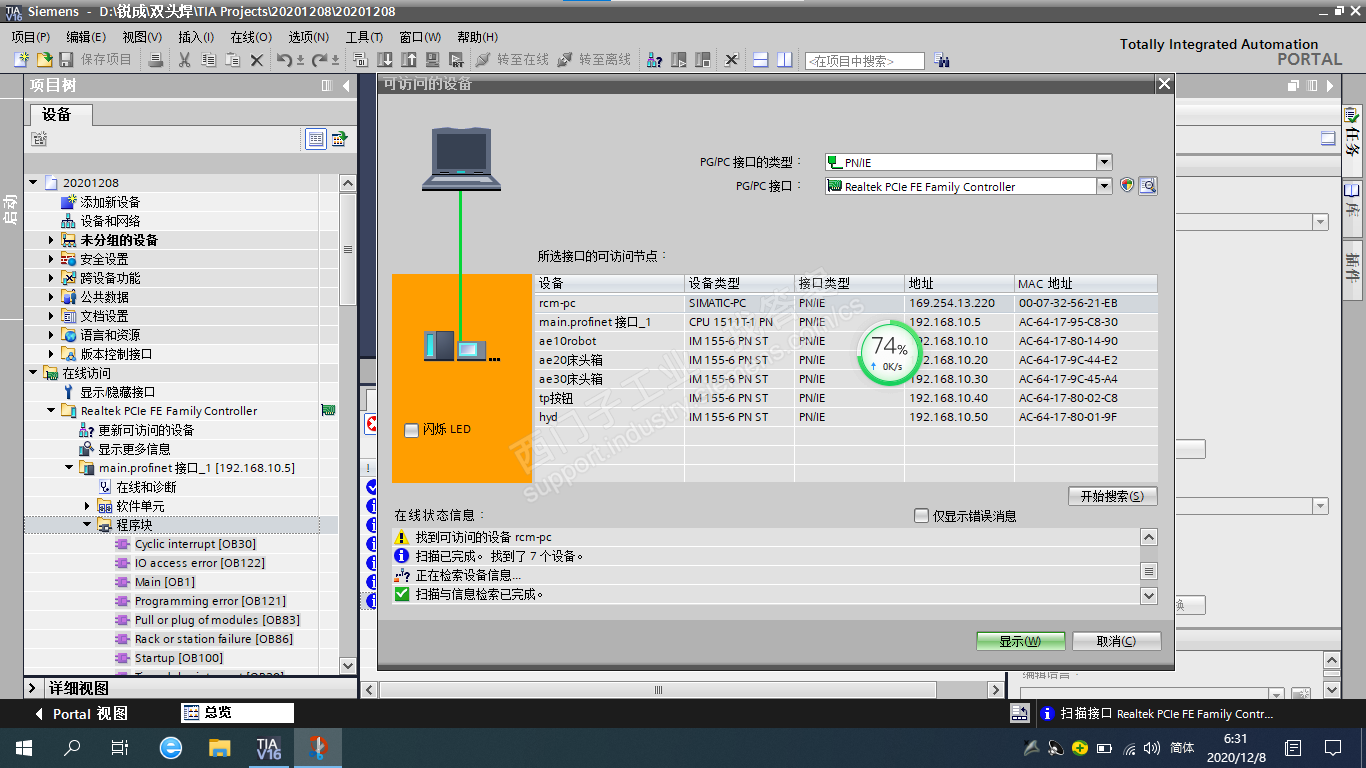This screenshot has width=1366, height=768.
Task: Toggle the project tree overview table icon
Action: pos(316,139)
